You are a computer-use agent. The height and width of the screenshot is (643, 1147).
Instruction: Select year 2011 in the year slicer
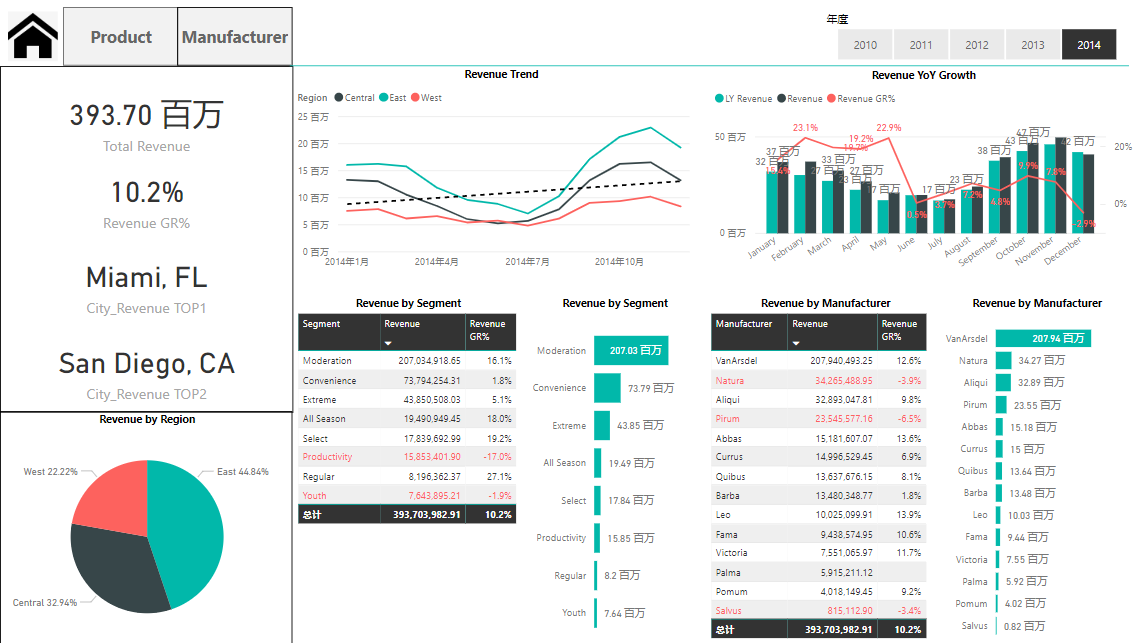point(921,45)
